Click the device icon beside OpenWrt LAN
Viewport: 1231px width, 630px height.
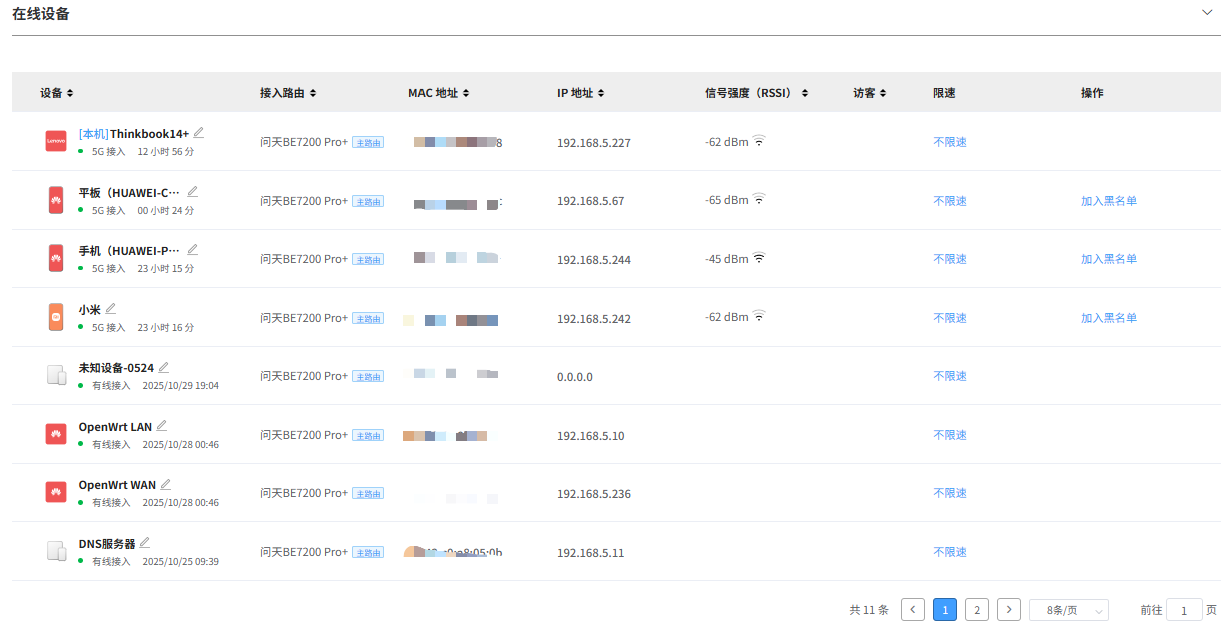[x=55, y=433]
